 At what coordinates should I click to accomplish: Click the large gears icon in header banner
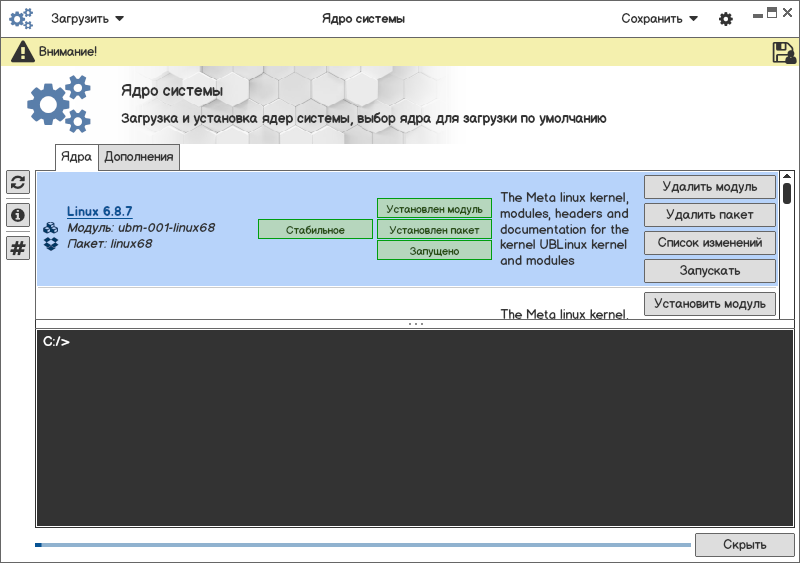tap(59, 104)
